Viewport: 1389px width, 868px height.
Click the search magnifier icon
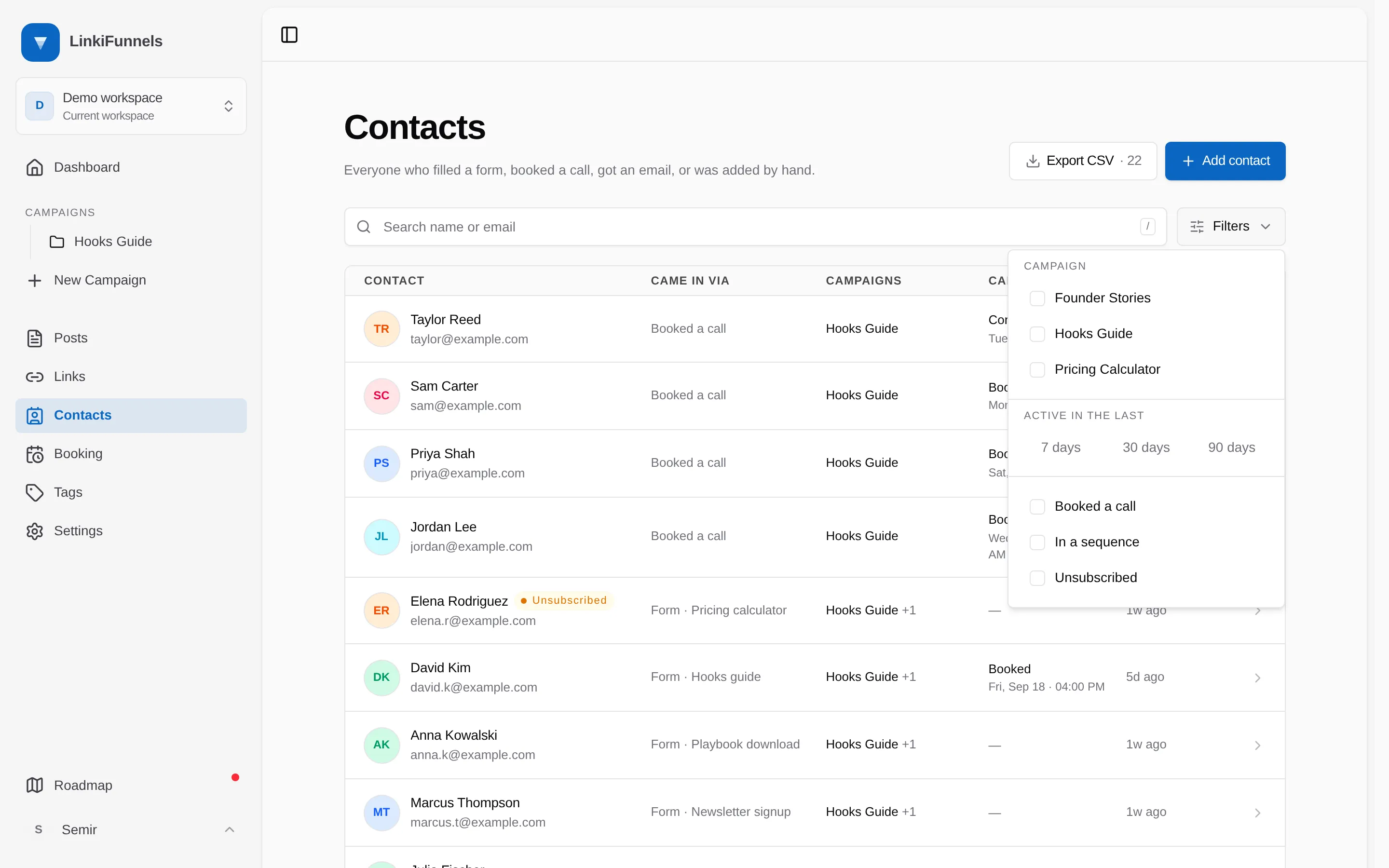tap(363, 227)
